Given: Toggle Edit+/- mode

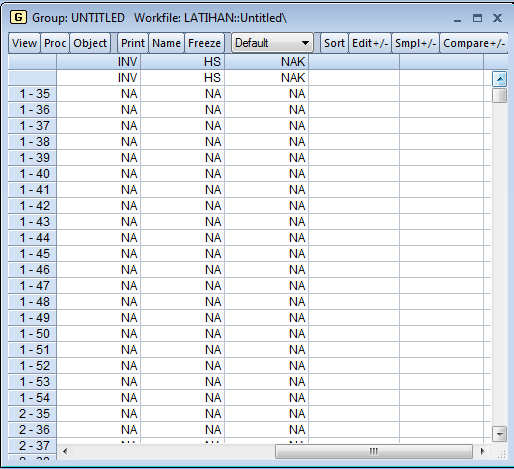Looking at the screenshot, I should (x=370, y=43).
